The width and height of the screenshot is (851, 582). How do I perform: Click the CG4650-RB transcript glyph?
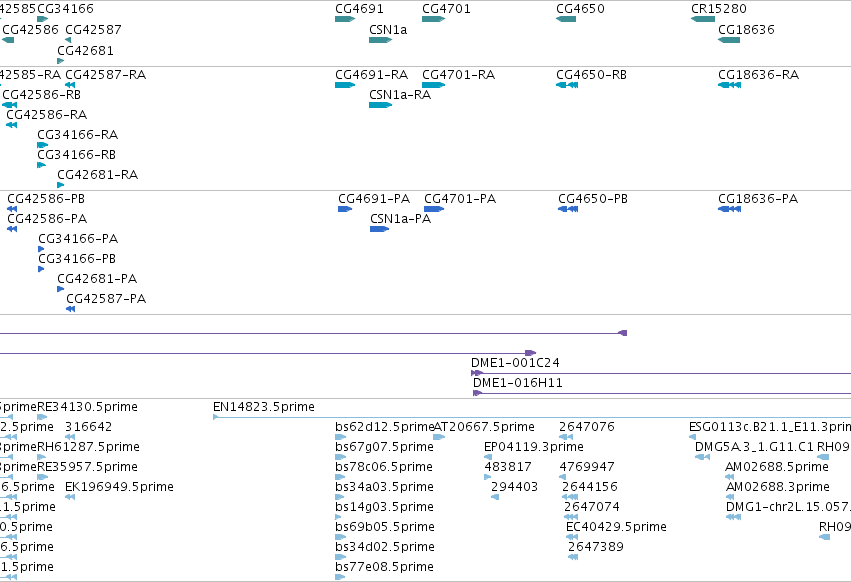tap(567, 85)
